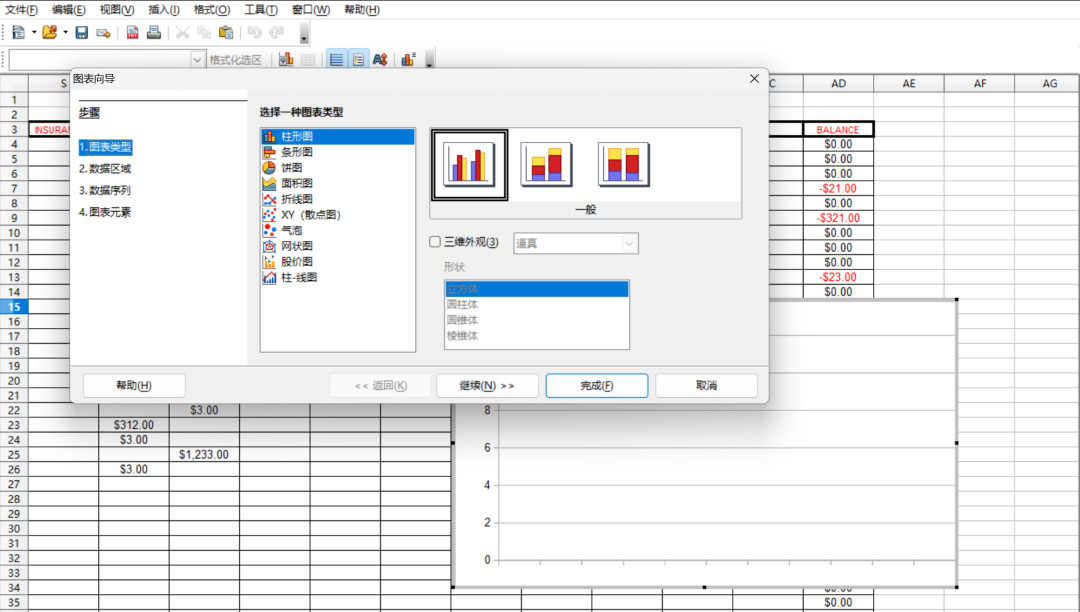
Task: Click the 取消 button
Action: click(x=706, y=386)
